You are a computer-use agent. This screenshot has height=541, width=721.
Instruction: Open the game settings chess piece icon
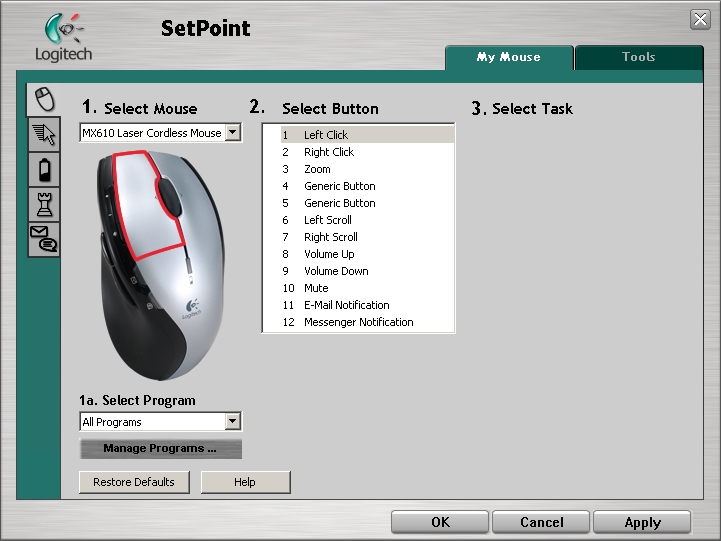(43, 204)
